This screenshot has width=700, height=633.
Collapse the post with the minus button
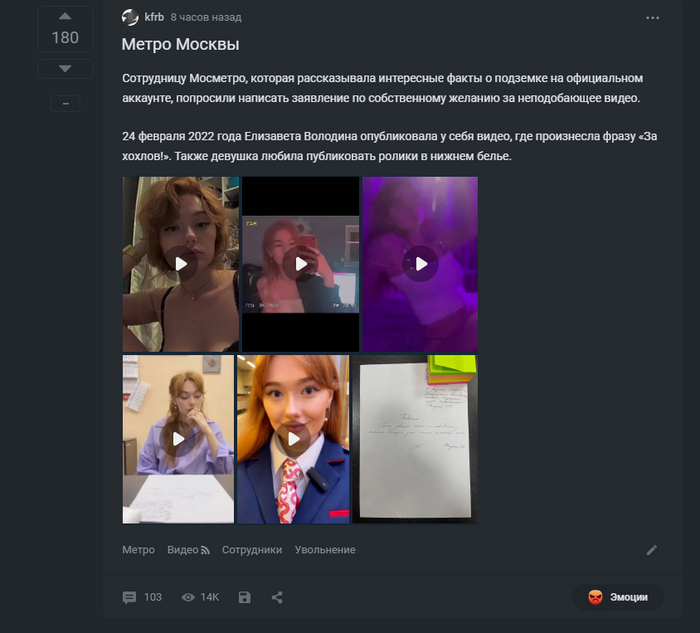click(66, 104)
